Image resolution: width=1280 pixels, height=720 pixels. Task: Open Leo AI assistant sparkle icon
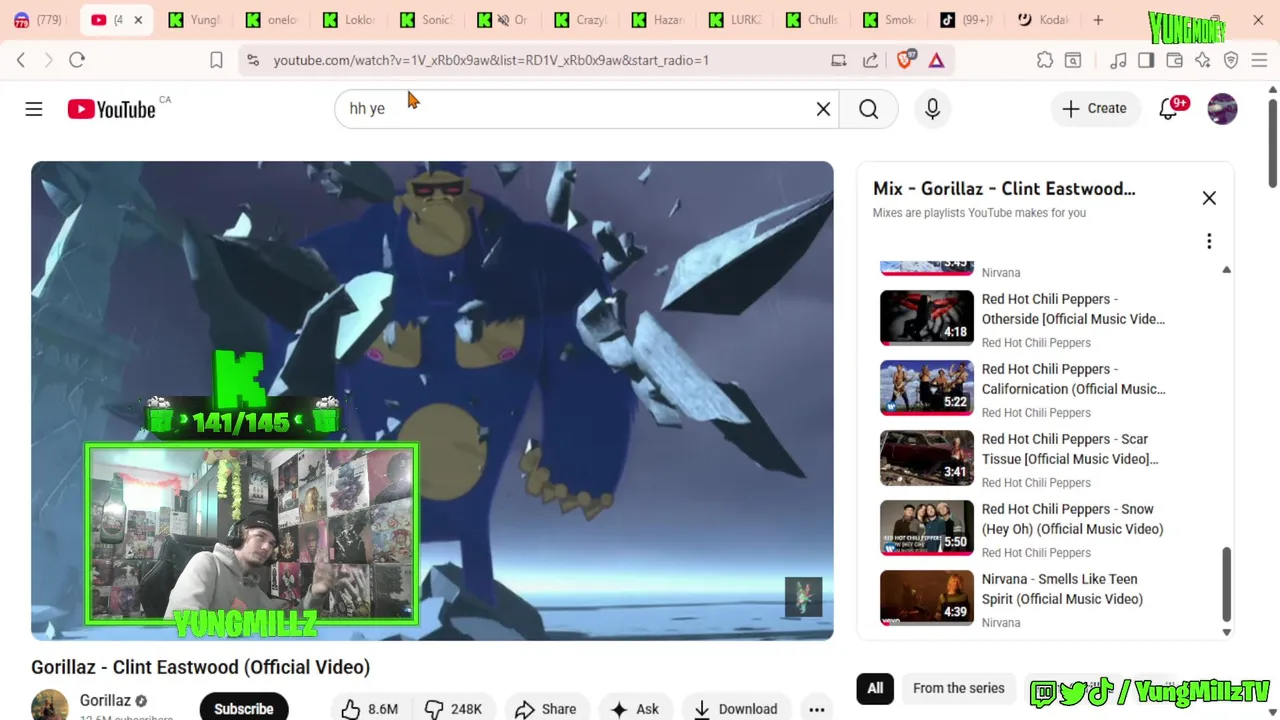click(x=1202, y=60)
